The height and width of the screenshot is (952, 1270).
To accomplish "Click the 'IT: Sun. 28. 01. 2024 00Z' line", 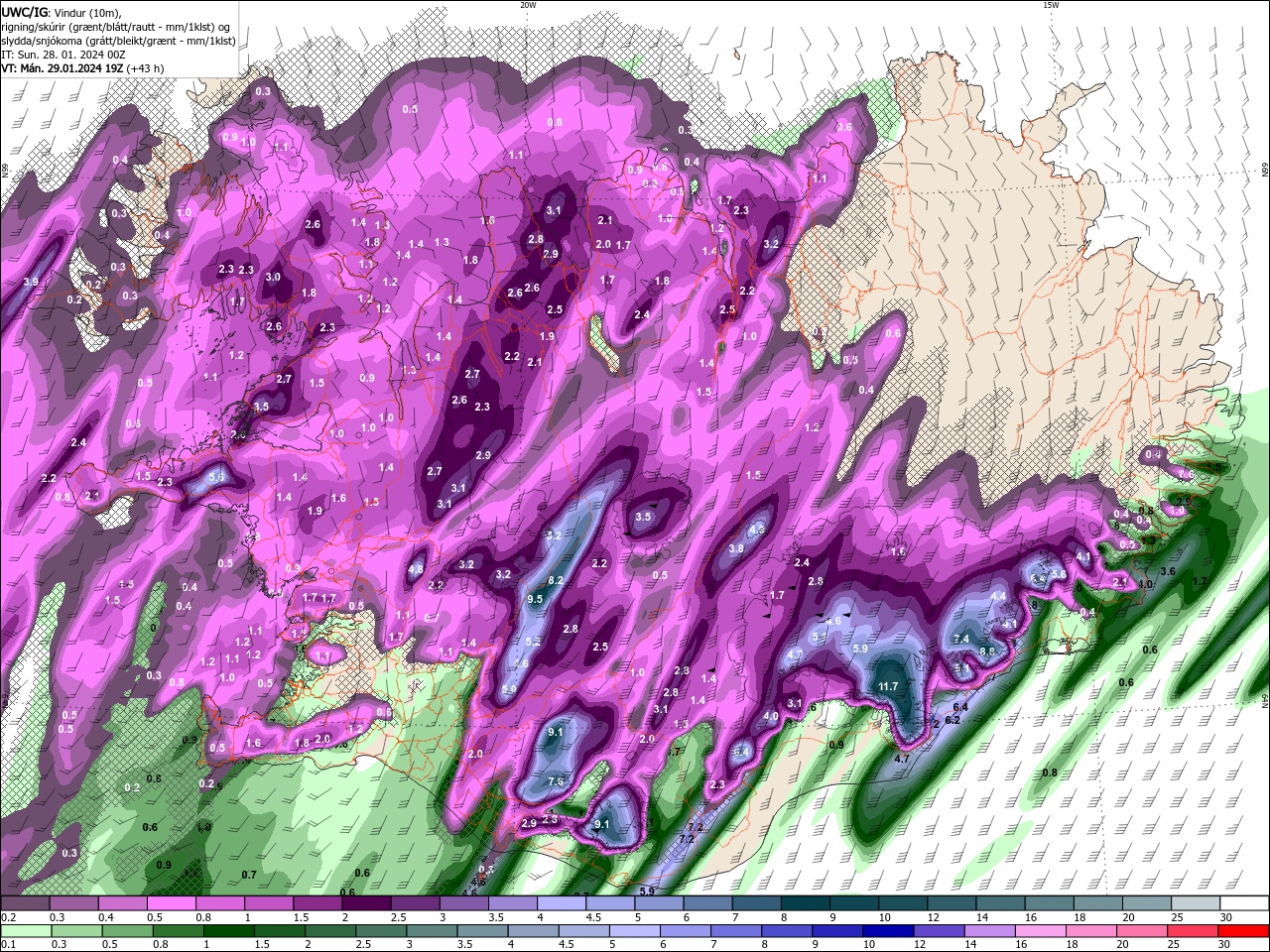I will (x=63, y=55).
